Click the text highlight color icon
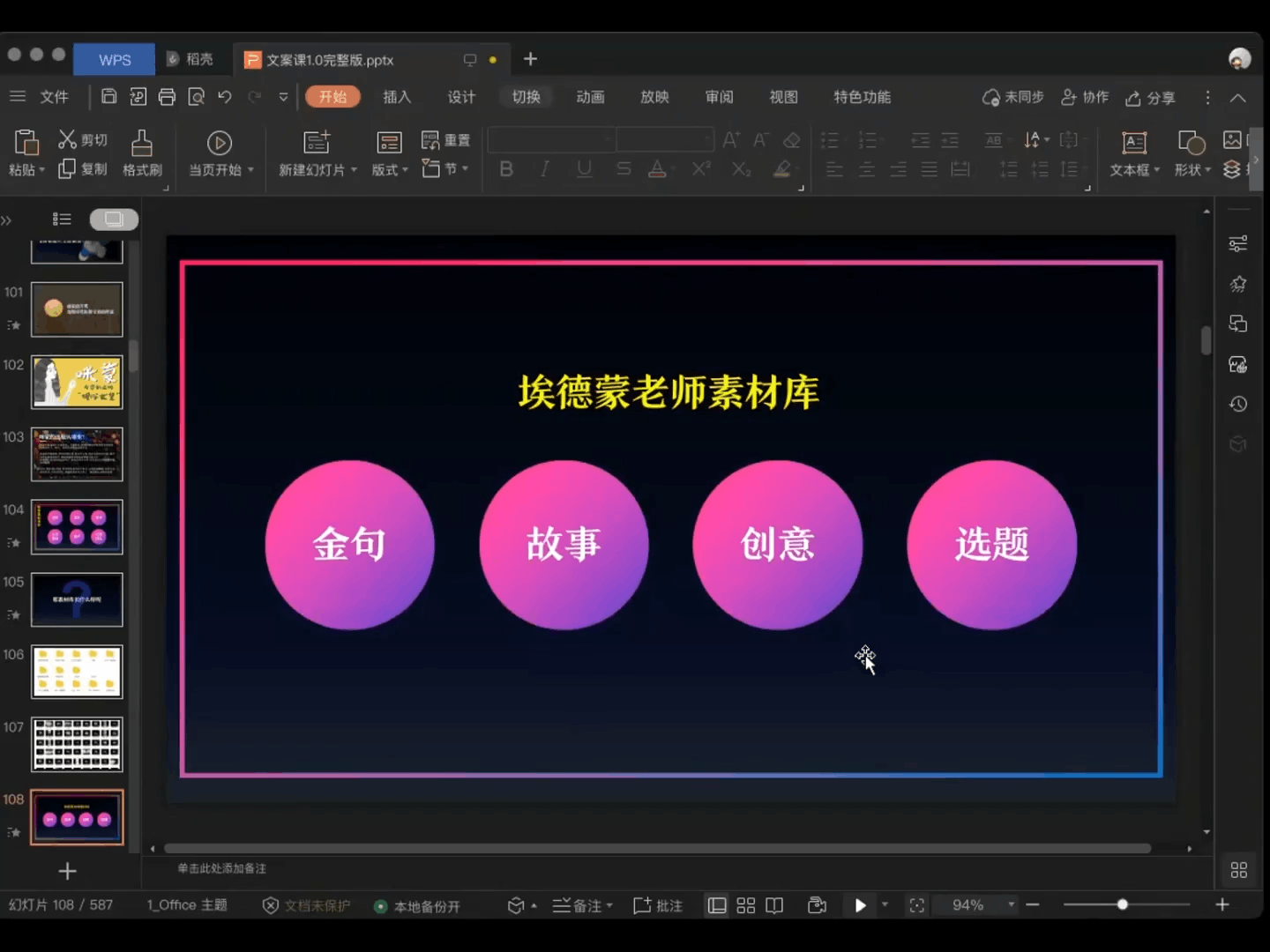The width and height of the screenshot is (1270, 952). tap(782, 168)
